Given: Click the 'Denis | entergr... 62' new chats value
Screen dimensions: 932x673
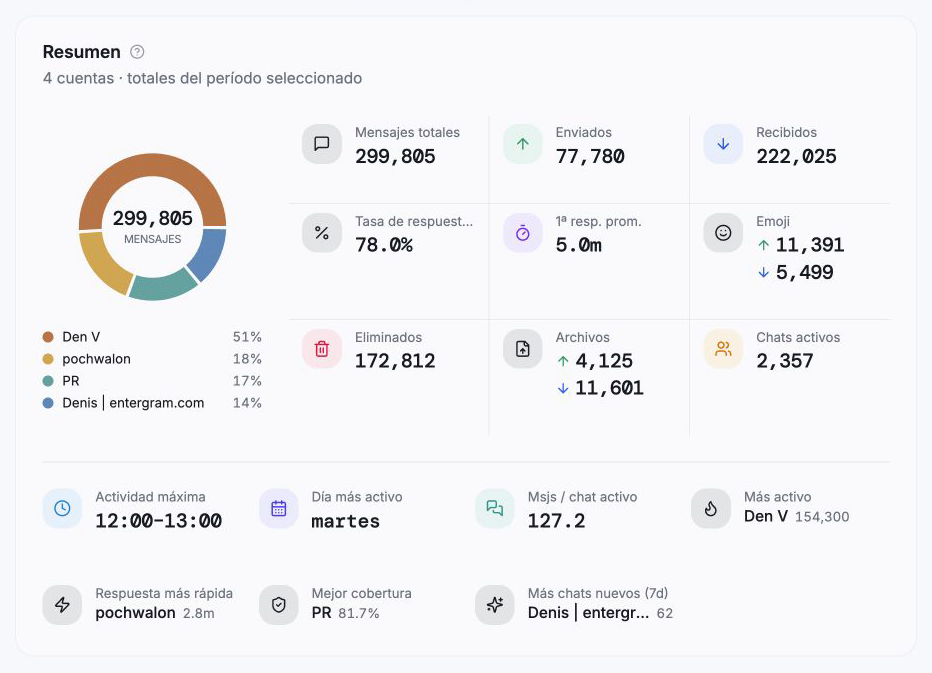Looking at the screenshot, I should [600, 613].
